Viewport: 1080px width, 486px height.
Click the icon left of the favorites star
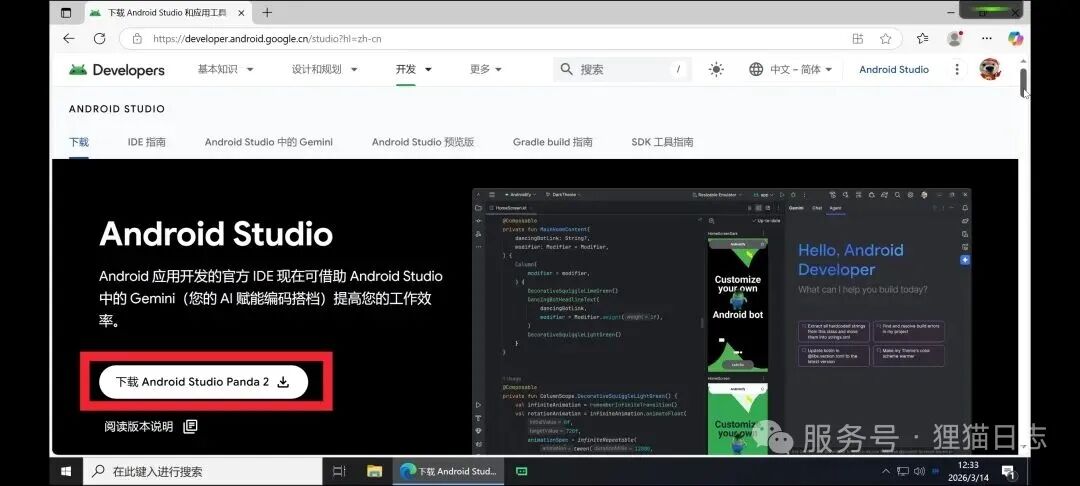[x=858, y=39]
